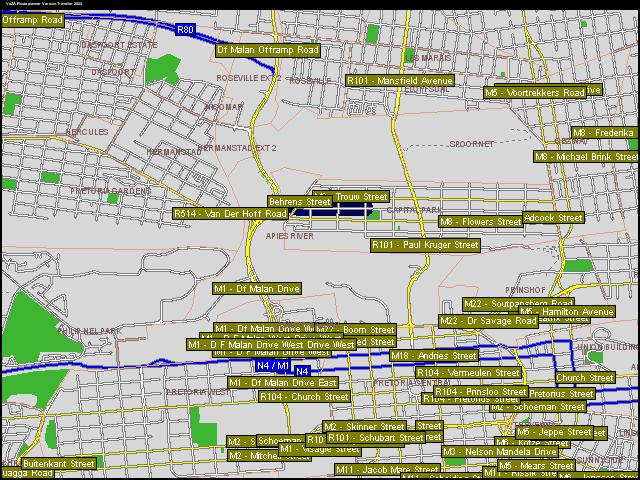Click the M2 - Skinner Street label

pyautogui.click(x=364, y=427)
